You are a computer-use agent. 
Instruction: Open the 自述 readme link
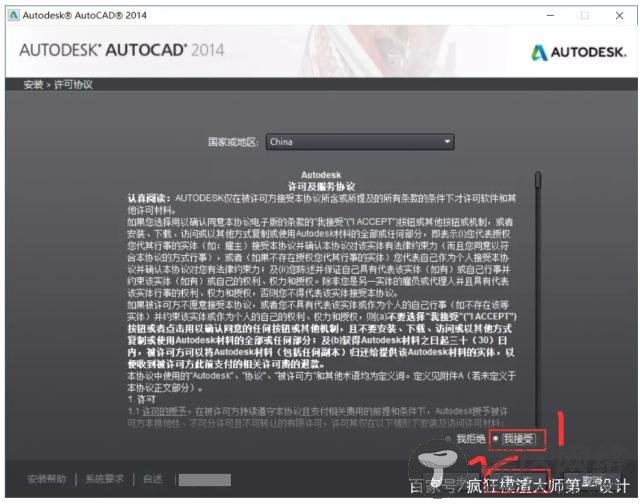[153, 479]
